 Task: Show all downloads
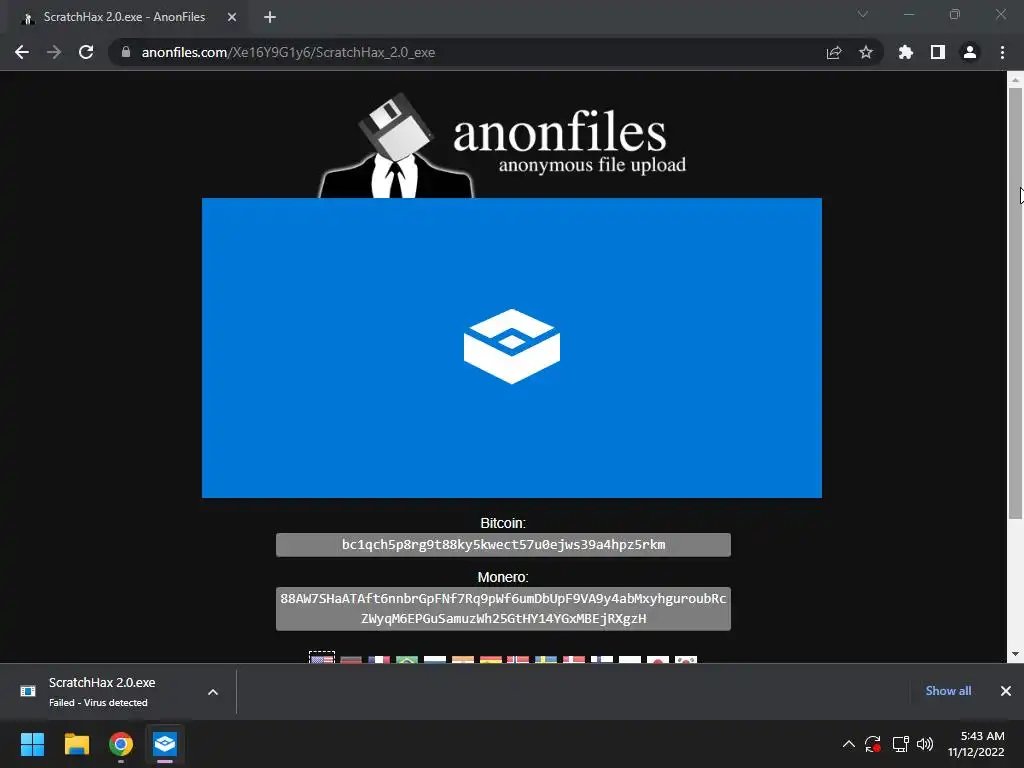(x=948, y=691)
